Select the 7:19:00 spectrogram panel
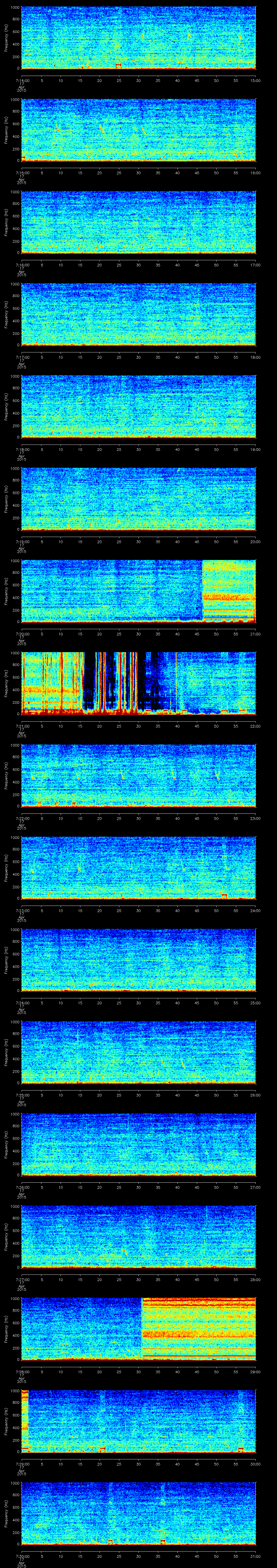The height and width of the screenshot is (1568, 277). [x=138, y=499]
